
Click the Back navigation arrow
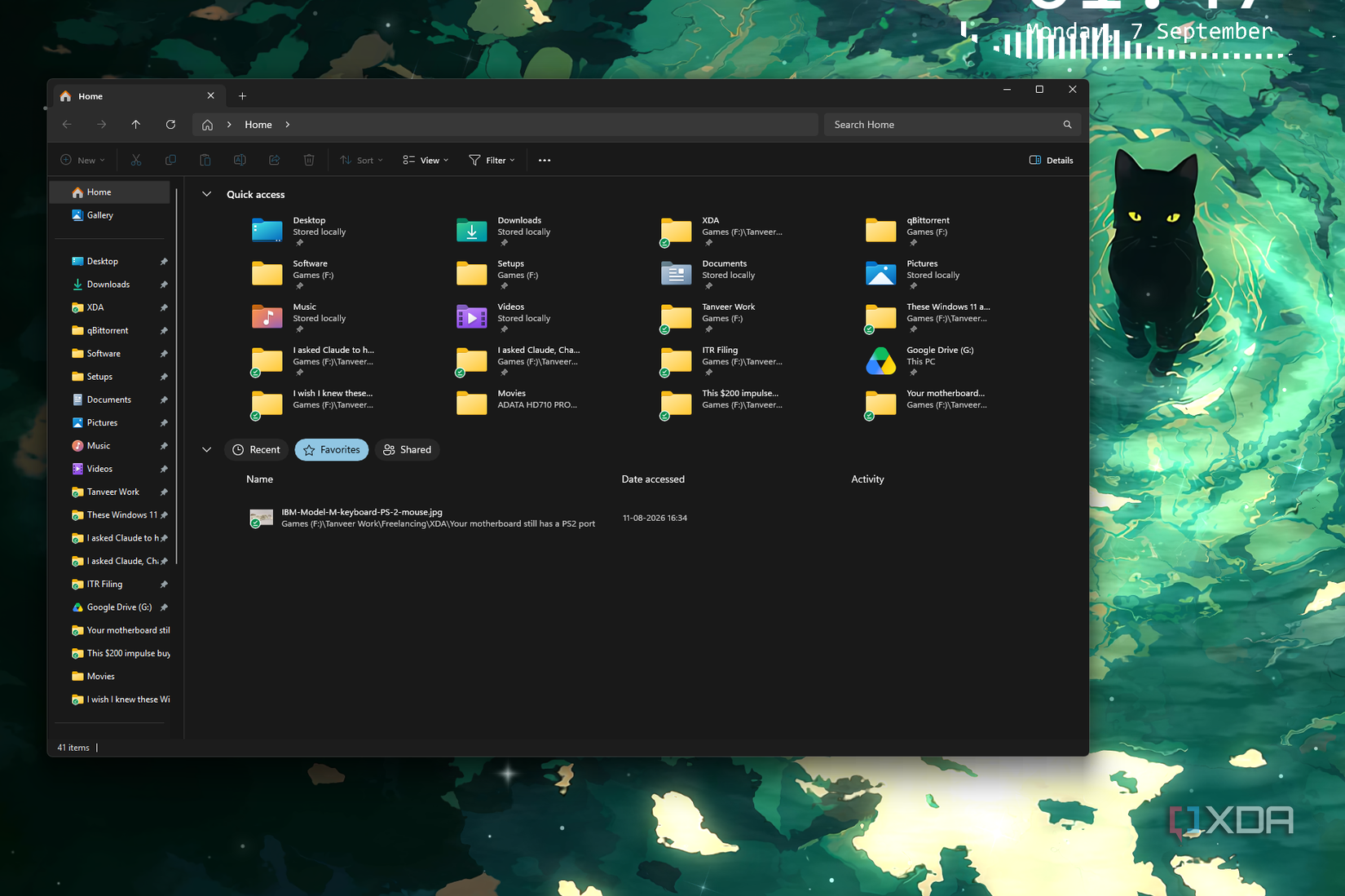pyautogui.click(x=67, y=125)
